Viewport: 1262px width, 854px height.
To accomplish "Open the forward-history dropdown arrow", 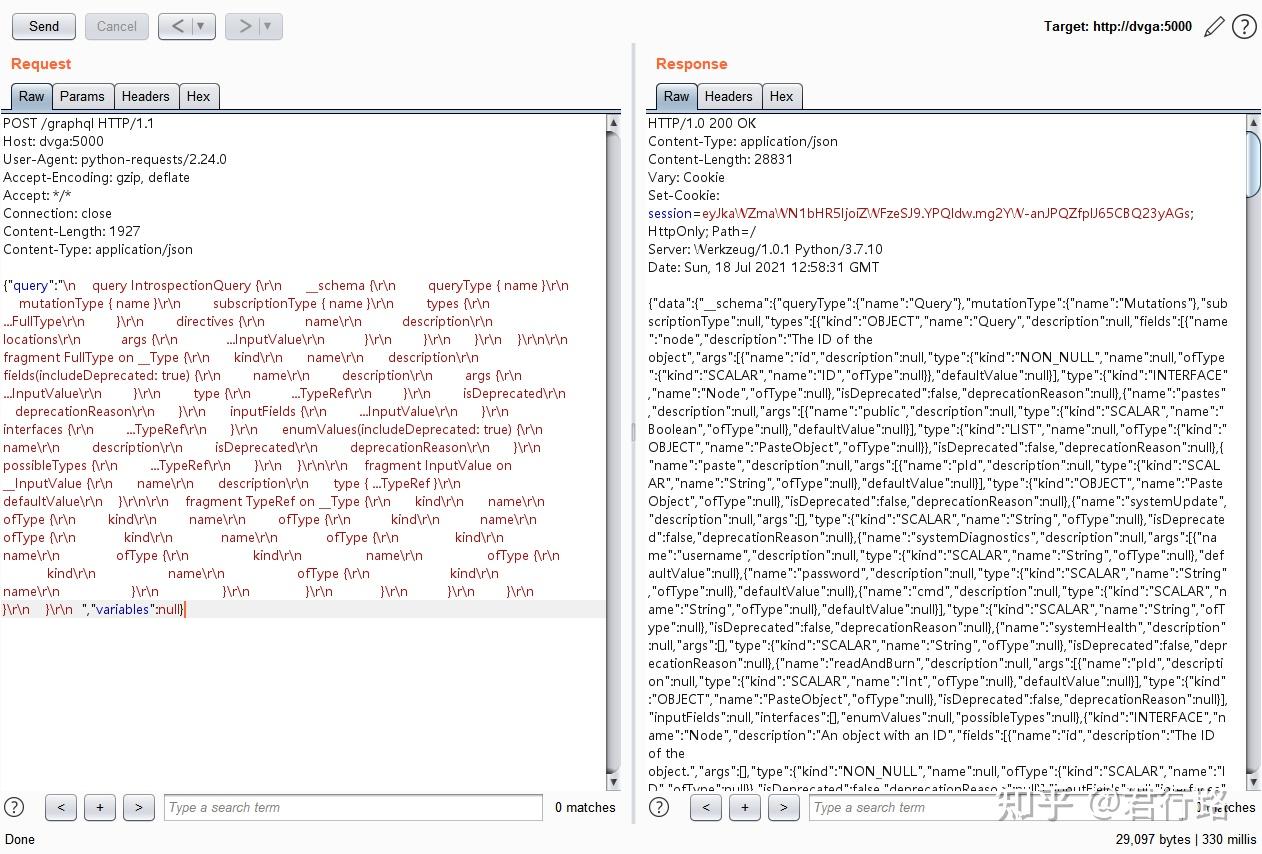I will (x=270, y=27).
